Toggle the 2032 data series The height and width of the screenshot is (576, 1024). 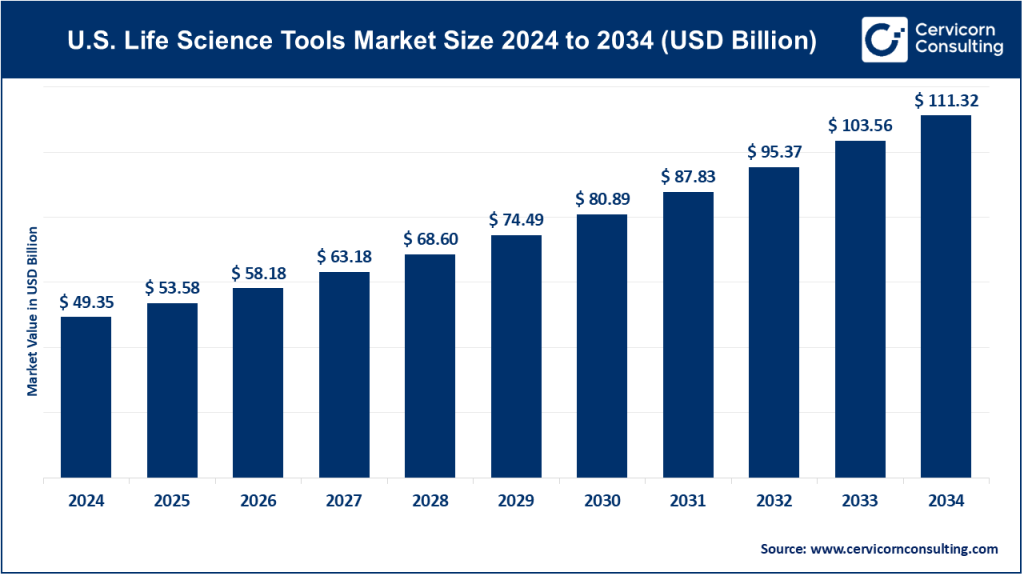point(774,325)
